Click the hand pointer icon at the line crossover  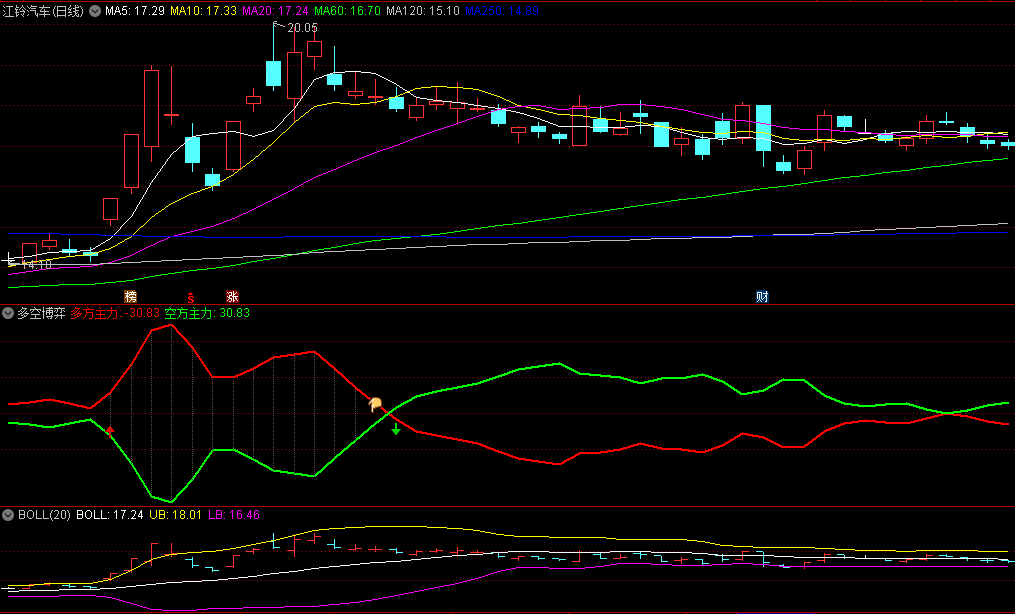pos(375,405)
